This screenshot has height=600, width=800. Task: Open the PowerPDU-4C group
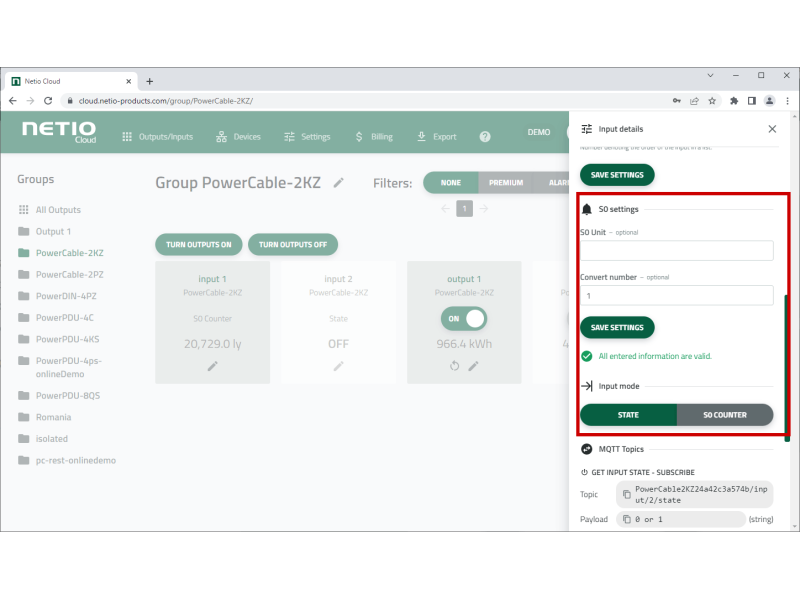point(56,317)
